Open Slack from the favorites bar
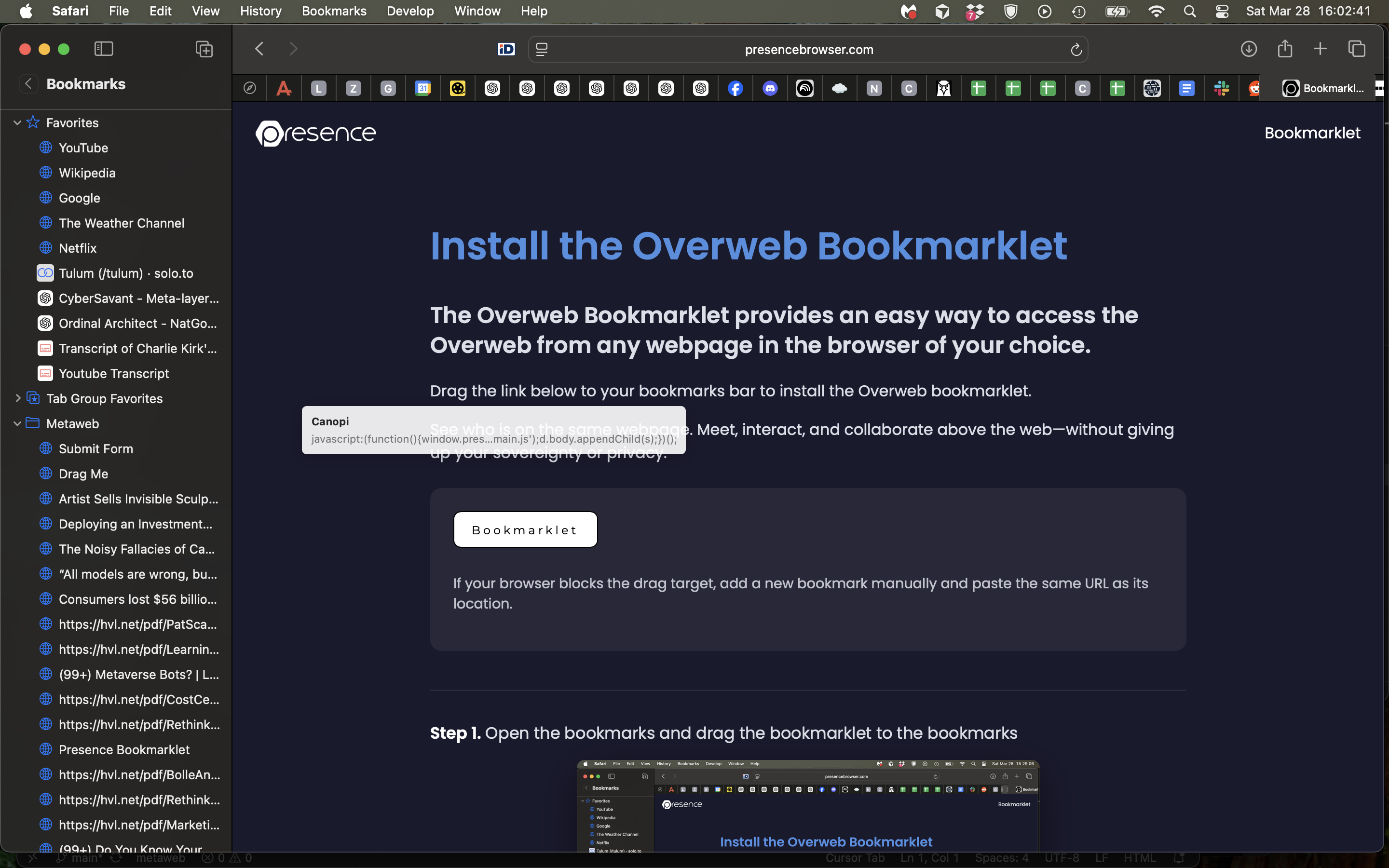This screenshot has width=1389, height=868. pos(1221,88)
